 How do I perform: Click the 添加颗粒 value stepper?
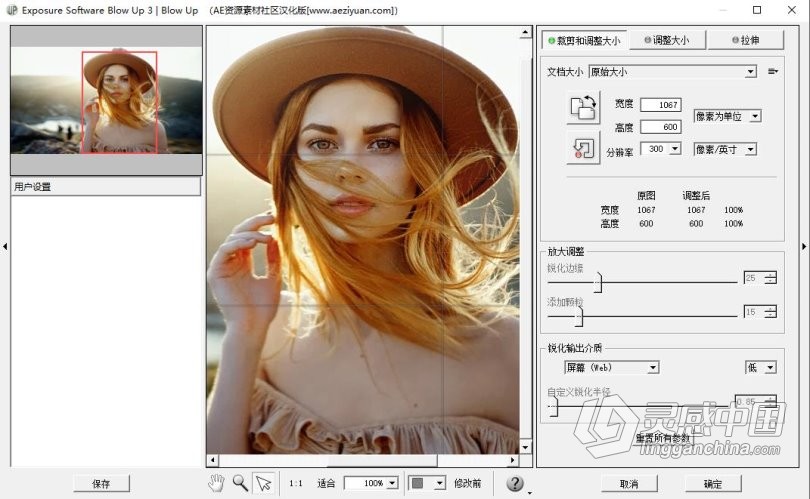point(770,312)
